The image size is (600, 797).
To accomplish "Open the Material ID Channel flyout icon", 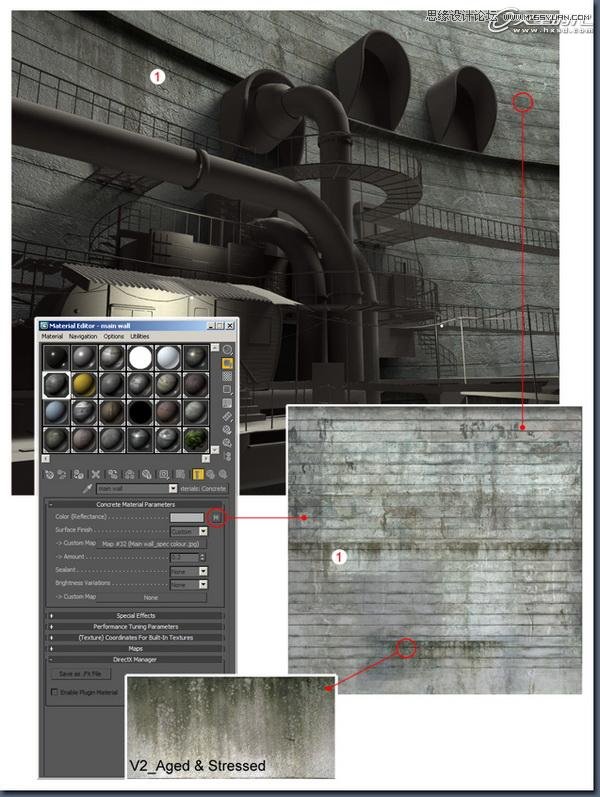I will pyautogui.click(x=164, y=474).
